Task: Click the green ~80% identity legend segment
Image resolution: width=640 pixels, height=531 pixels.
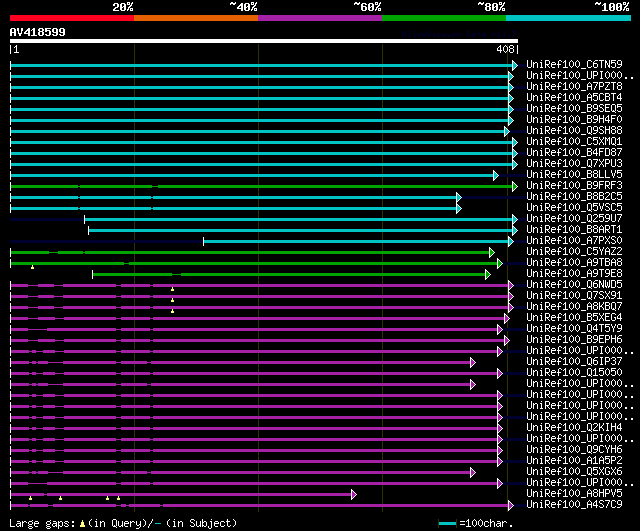Action: [444, 18]
